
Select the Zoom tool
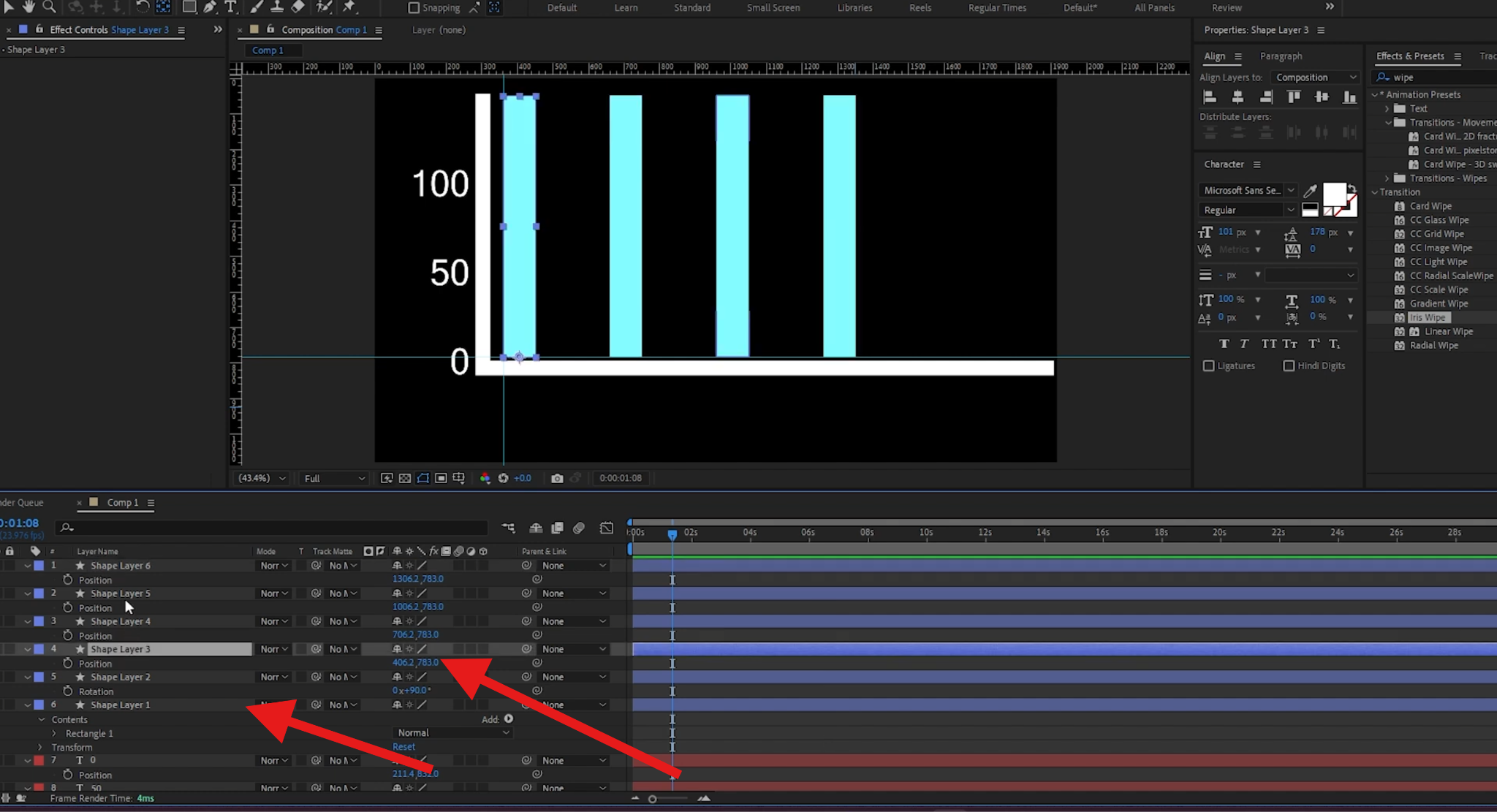50,7
